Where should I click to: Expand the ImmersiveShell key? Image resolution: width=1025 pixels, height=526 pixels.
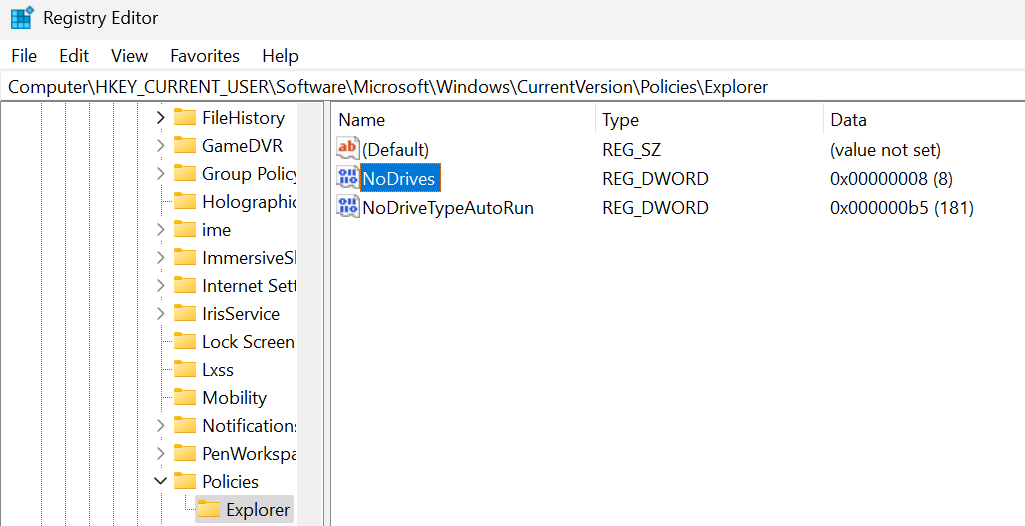tap(160, 258)
